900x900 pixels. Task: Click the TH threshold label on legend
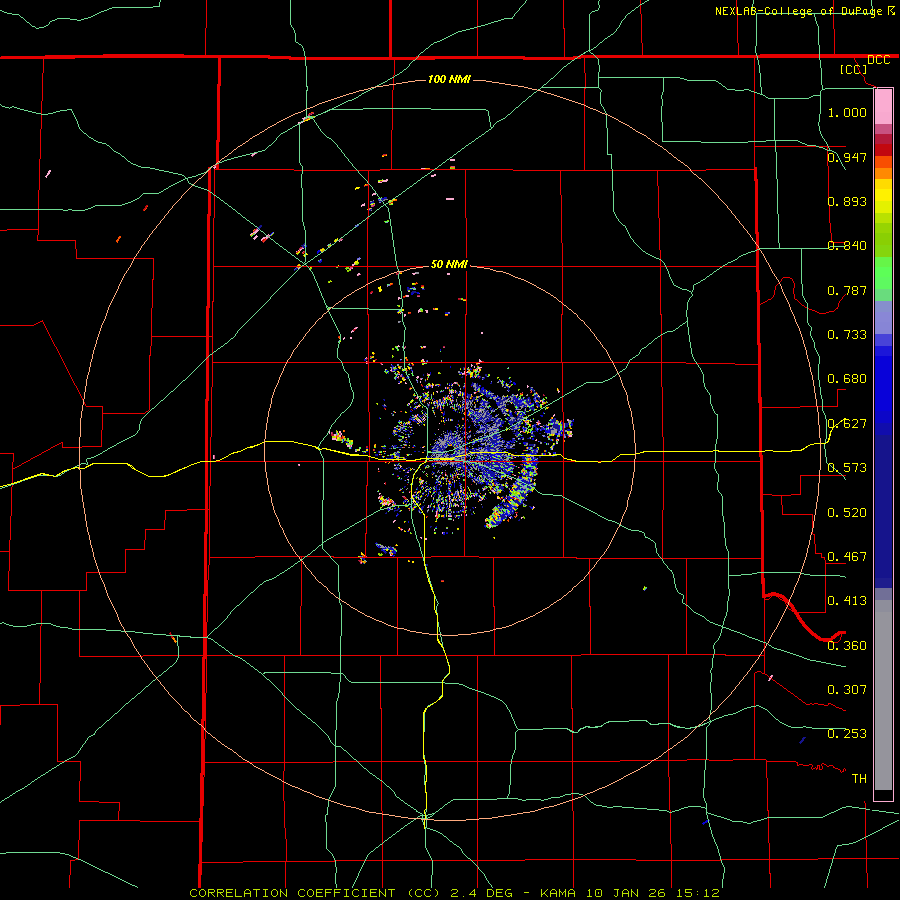point(859,778)
